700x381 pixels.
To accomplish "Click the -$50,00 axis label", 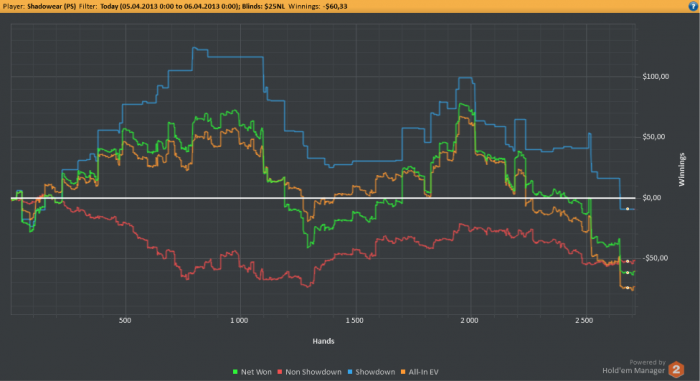I will 654,258.
